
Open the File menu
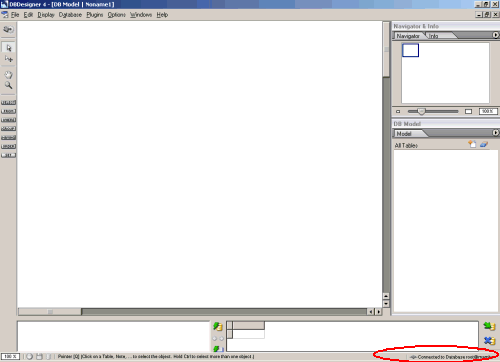[15, 15]
